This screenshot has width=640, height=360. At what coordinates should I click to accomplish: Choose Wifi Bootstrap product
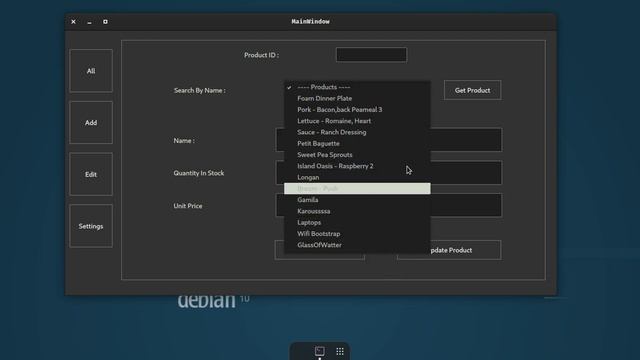coord(357,233)
